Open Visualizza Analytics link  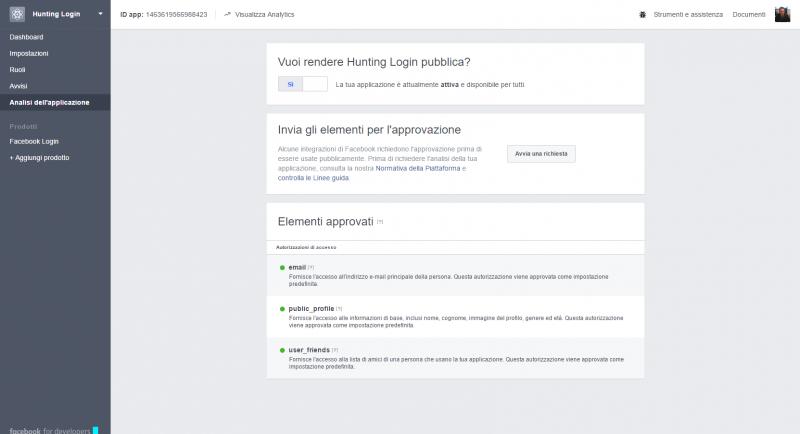click(x=264, y=14)
